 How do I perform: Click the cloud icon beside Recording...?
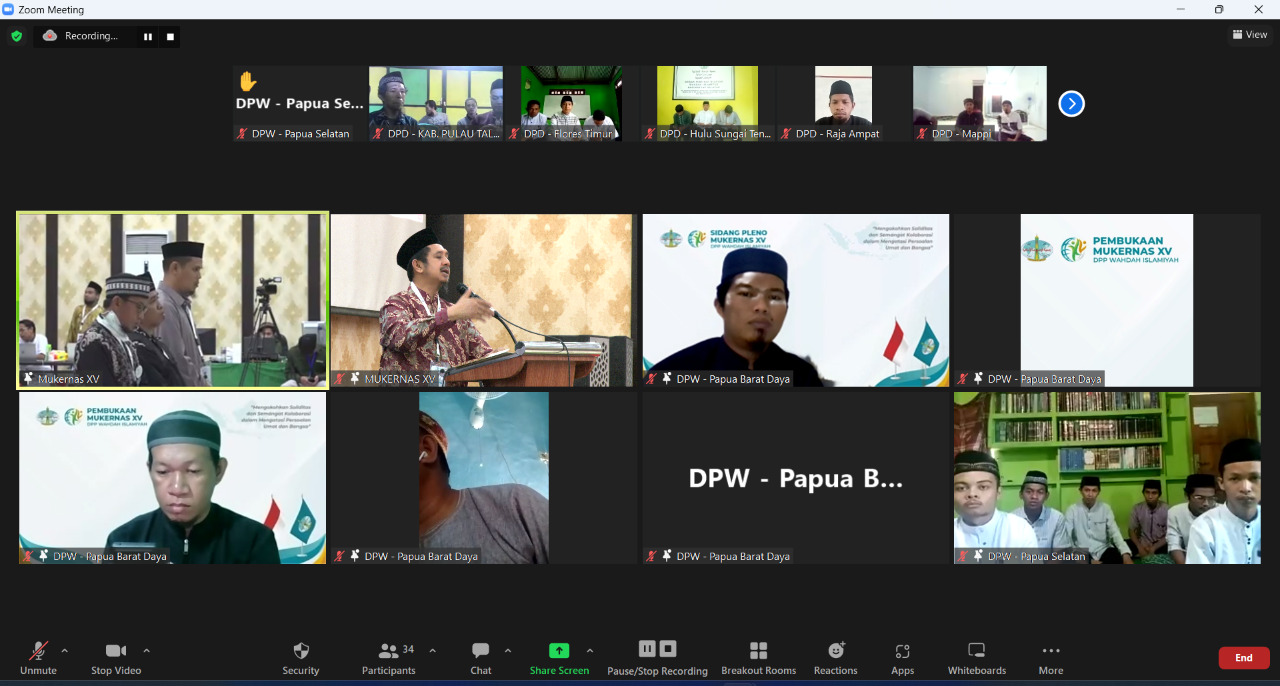click(x=50, y=36)
